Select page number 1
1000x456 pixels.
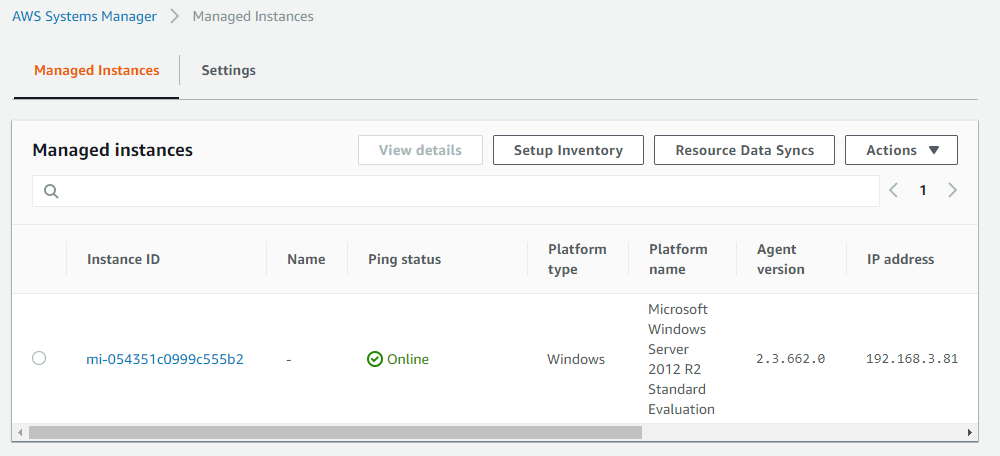[x=923, y=190]
